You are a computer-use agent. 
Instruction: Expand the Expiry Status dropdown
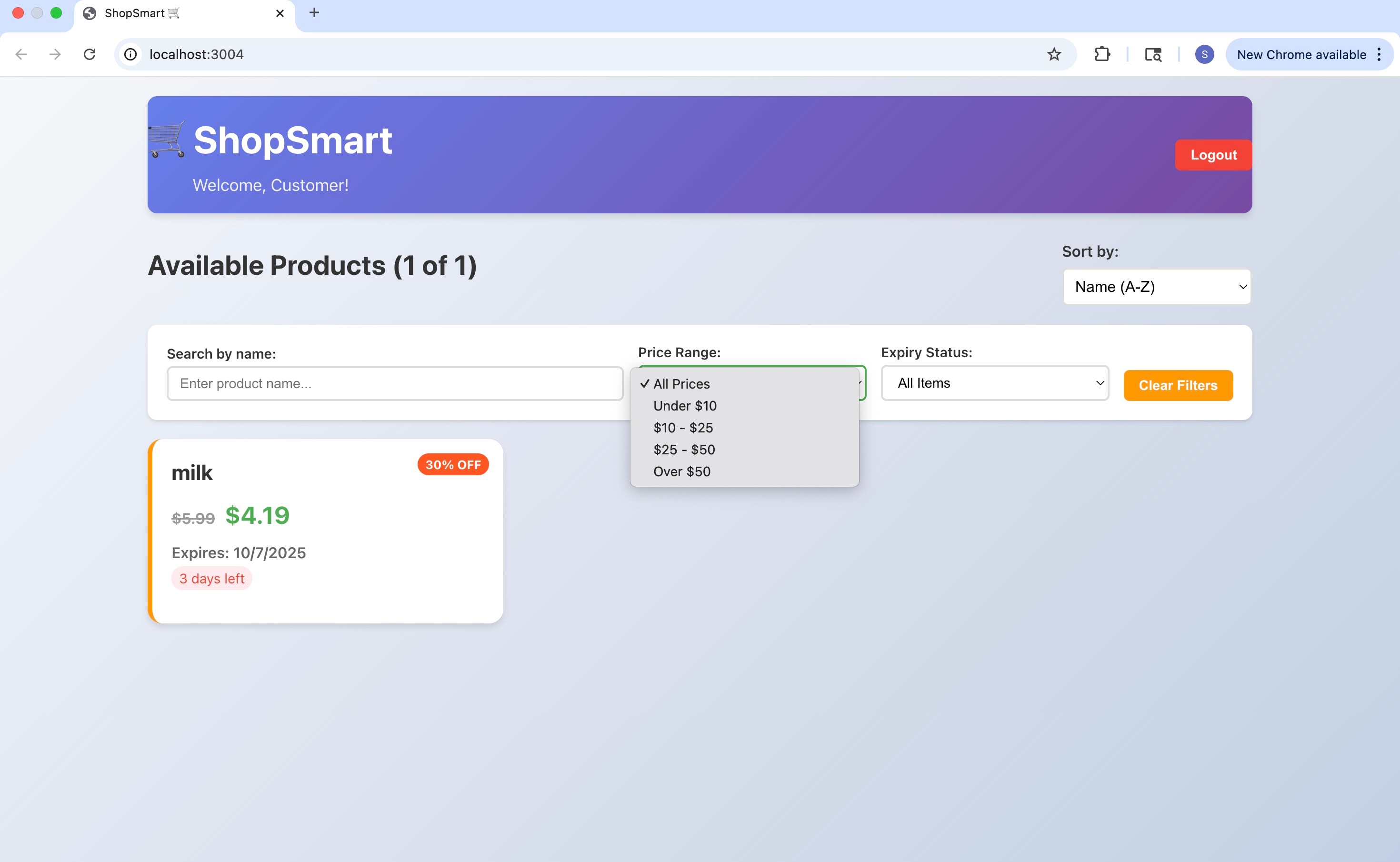[x=995, y=383]
